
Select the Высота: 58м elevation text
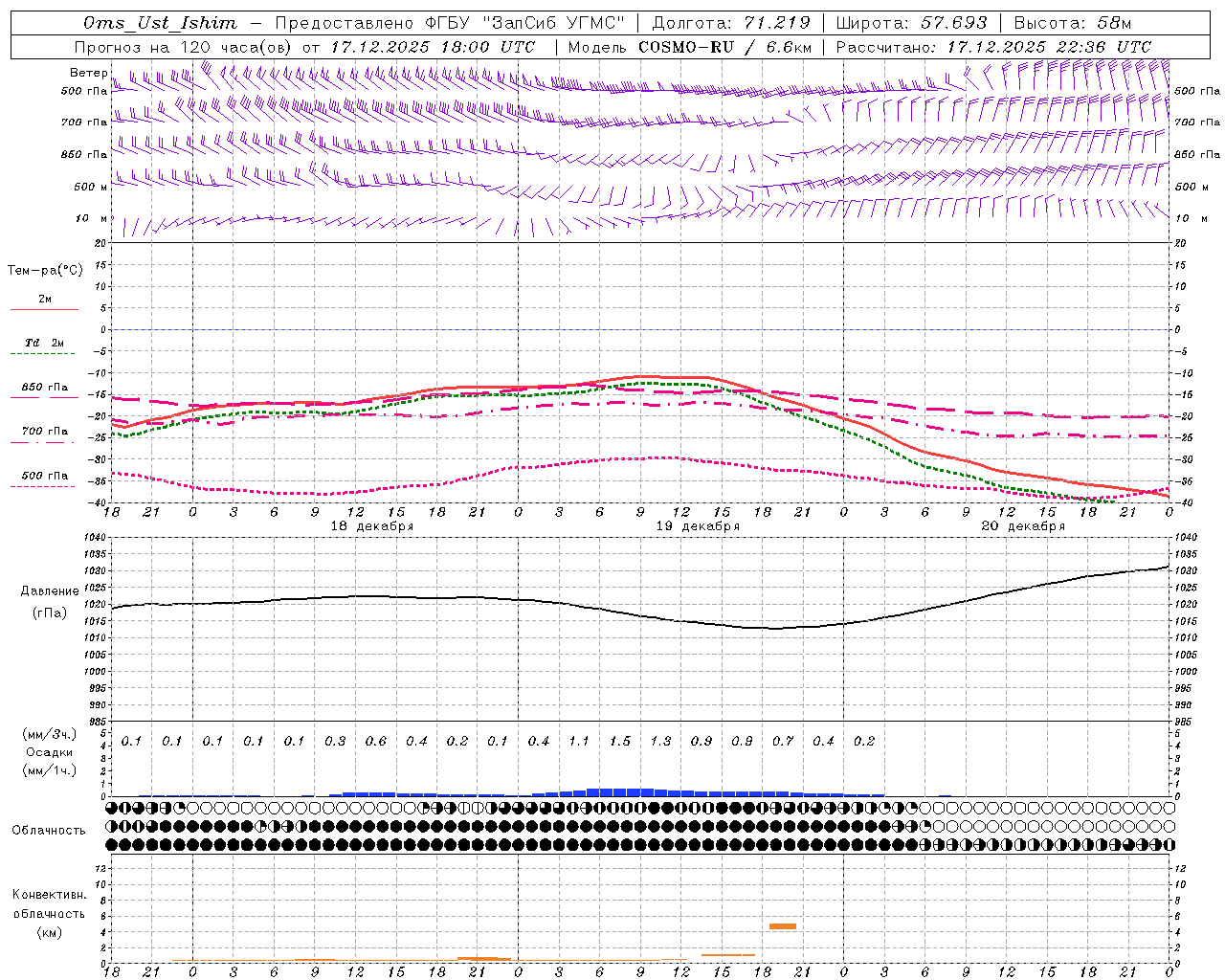[1072, 23]
